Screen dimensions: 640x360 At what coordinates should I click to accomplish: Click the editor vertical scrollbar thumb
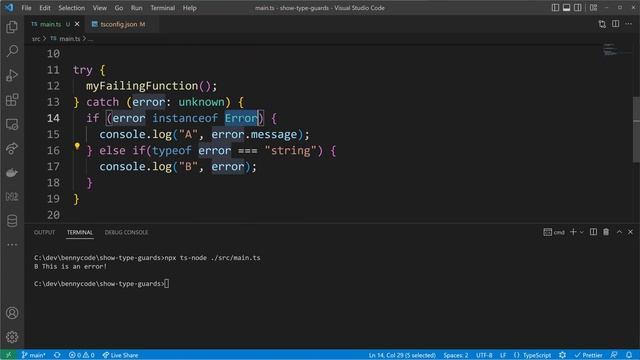tap(636, 129)
